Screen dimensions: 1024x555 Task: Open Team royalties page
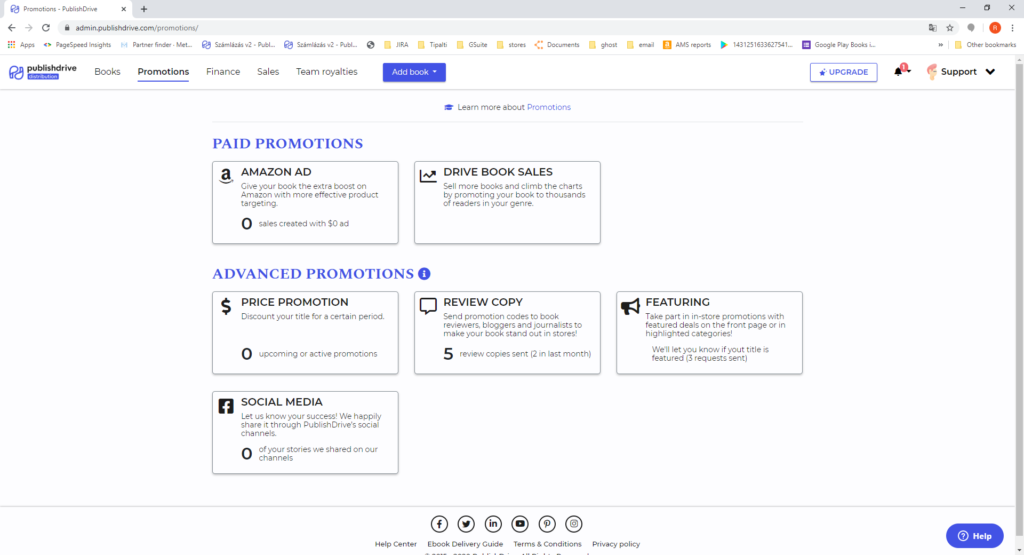pos(327,72)
